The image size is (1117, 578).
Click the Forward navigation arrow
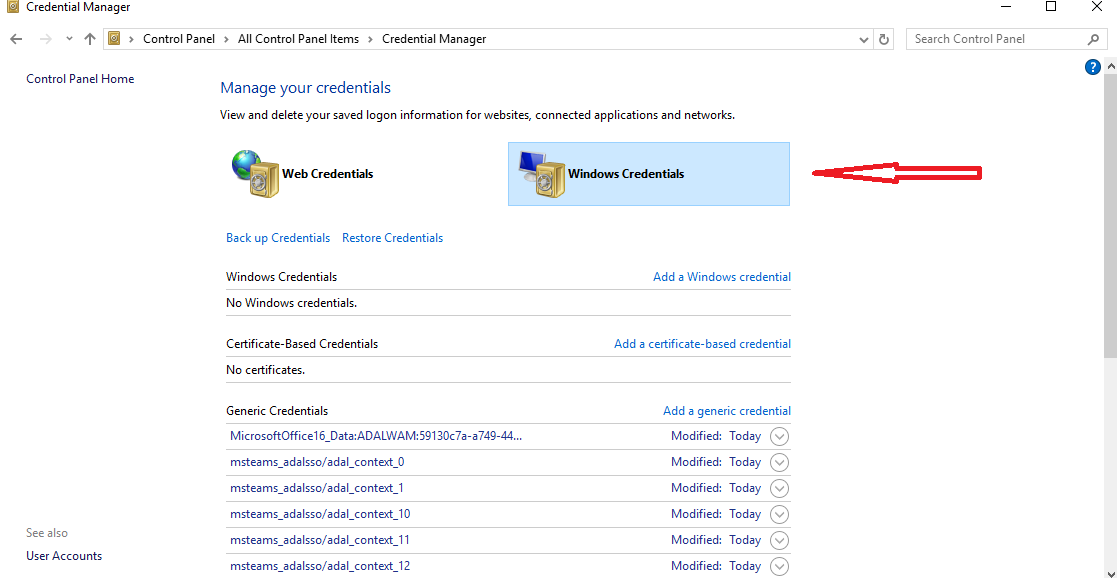coord(46,39)
